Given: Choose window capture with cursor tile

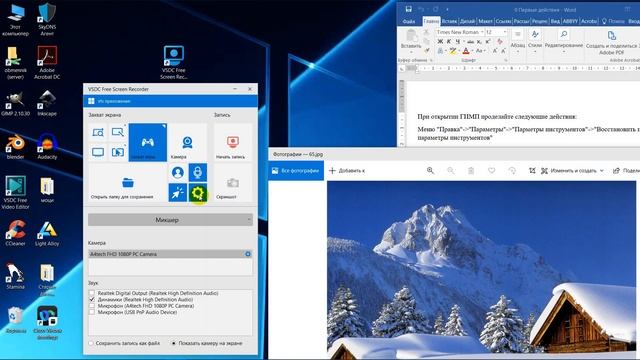Looking at the screenshot, I should [x=118, y=152].
